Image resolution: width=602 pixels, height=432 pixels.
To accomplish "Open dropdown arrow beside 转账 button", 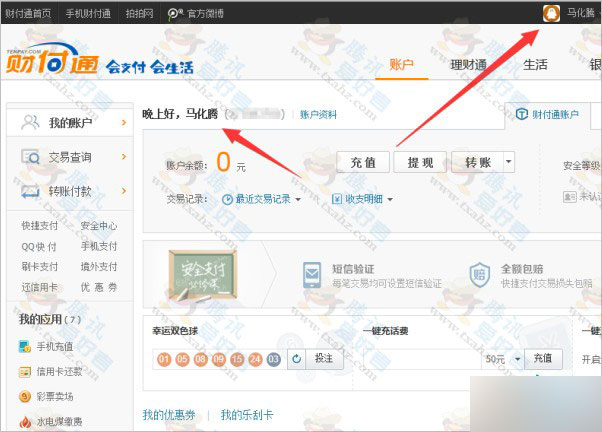I will pyautogui.click(x=508, y=161).
